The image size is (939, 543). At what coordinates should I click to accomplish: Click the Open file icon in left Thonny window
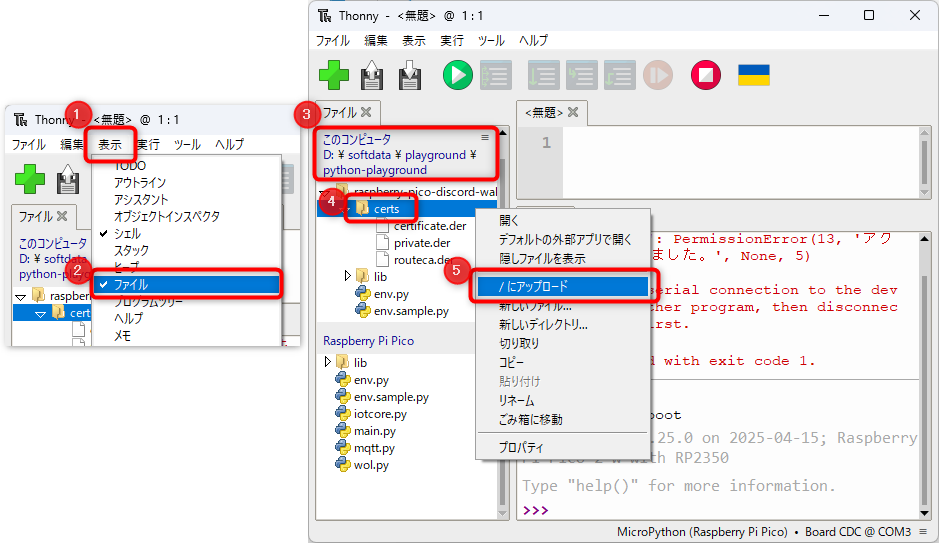(68, 178)
